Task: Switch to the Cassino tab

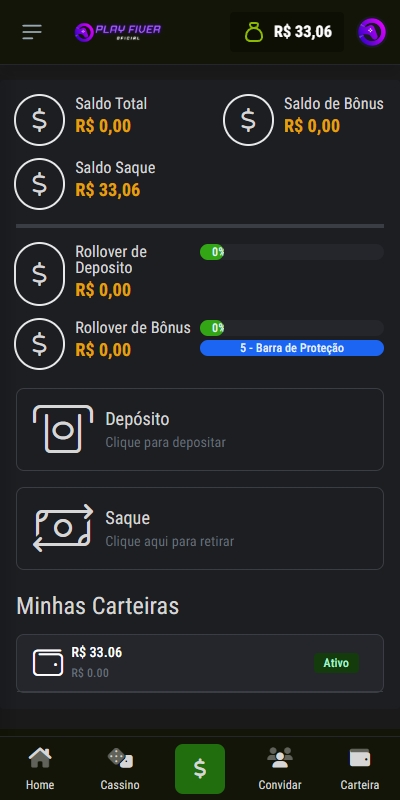Action: [120, 769]
